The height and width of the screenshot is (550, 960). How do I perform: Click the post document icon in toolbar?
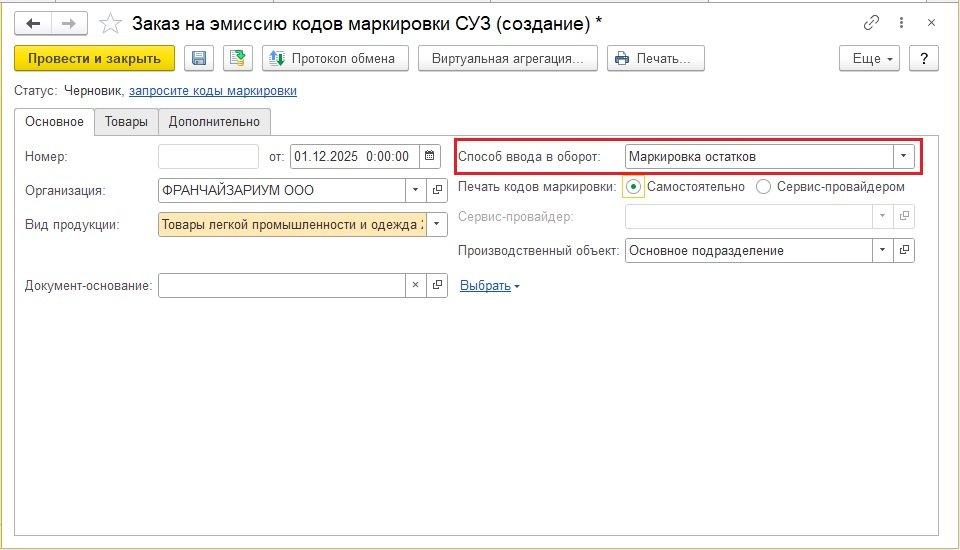(x=238, y=59)
